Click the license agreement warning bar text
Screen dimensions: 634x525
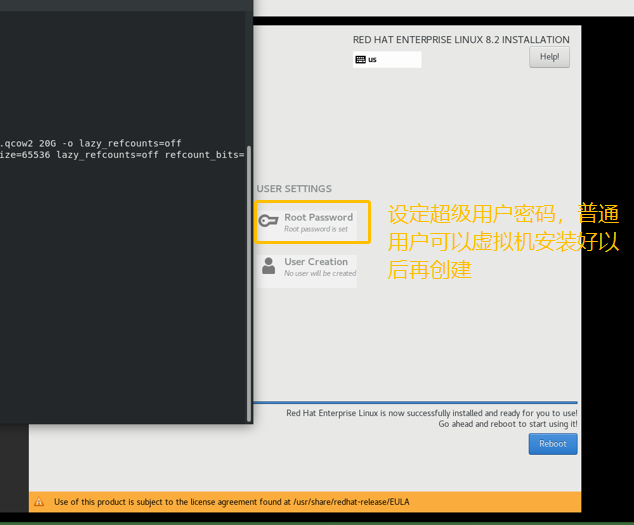coord(232,502)
